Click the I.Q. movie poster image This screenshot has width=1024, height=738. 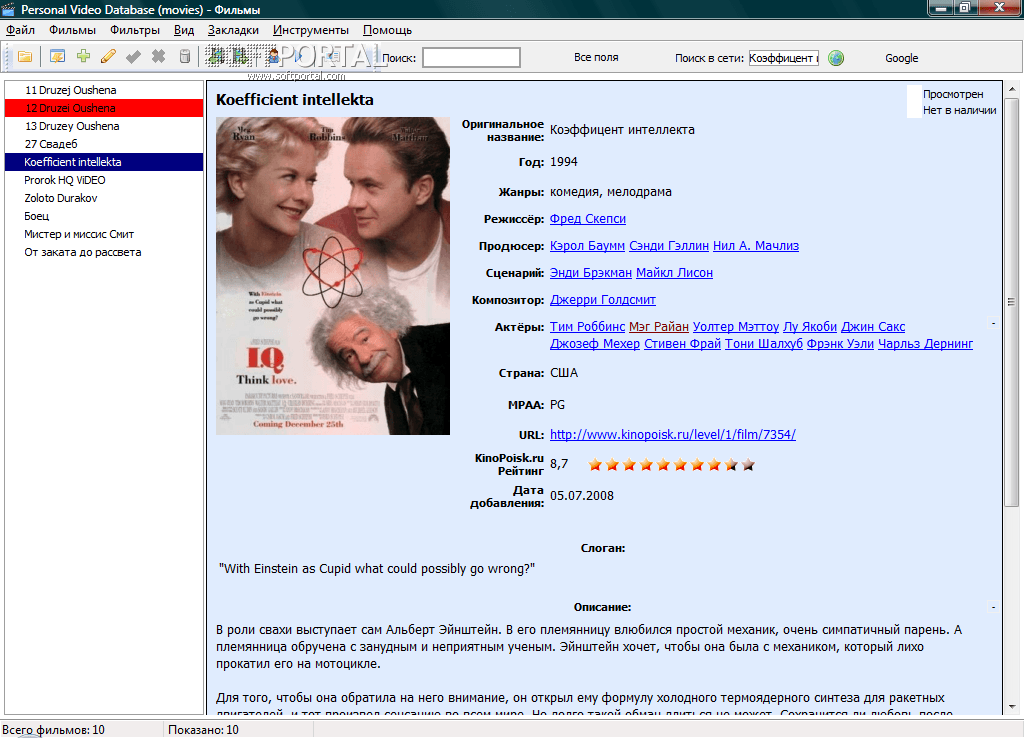click(333, 276)
